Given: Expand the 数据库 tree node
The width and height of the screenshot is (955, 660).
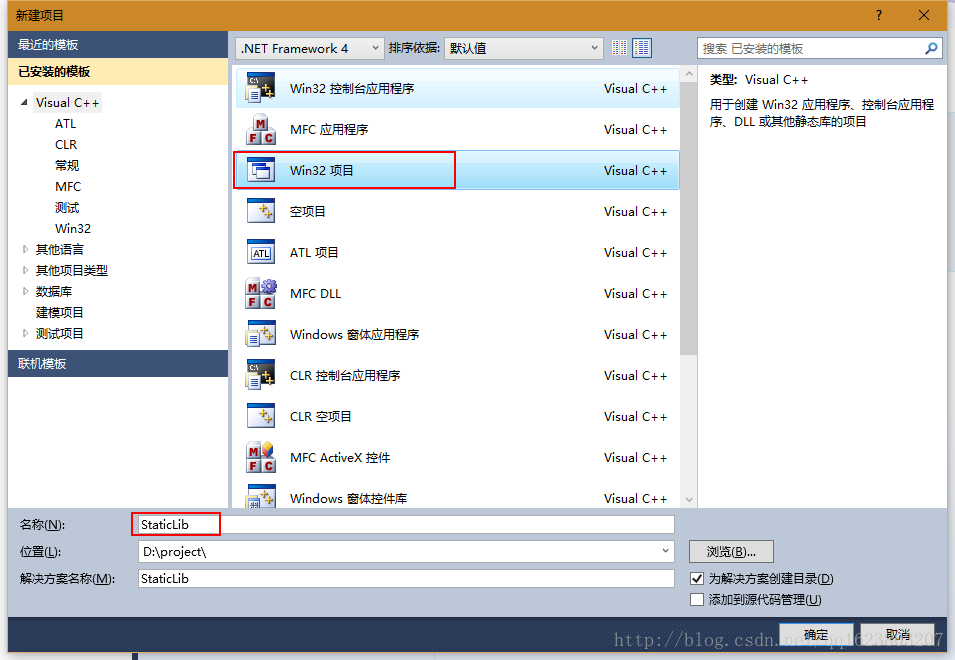Looking at the screenshot, I should click(x=25, y=291).
